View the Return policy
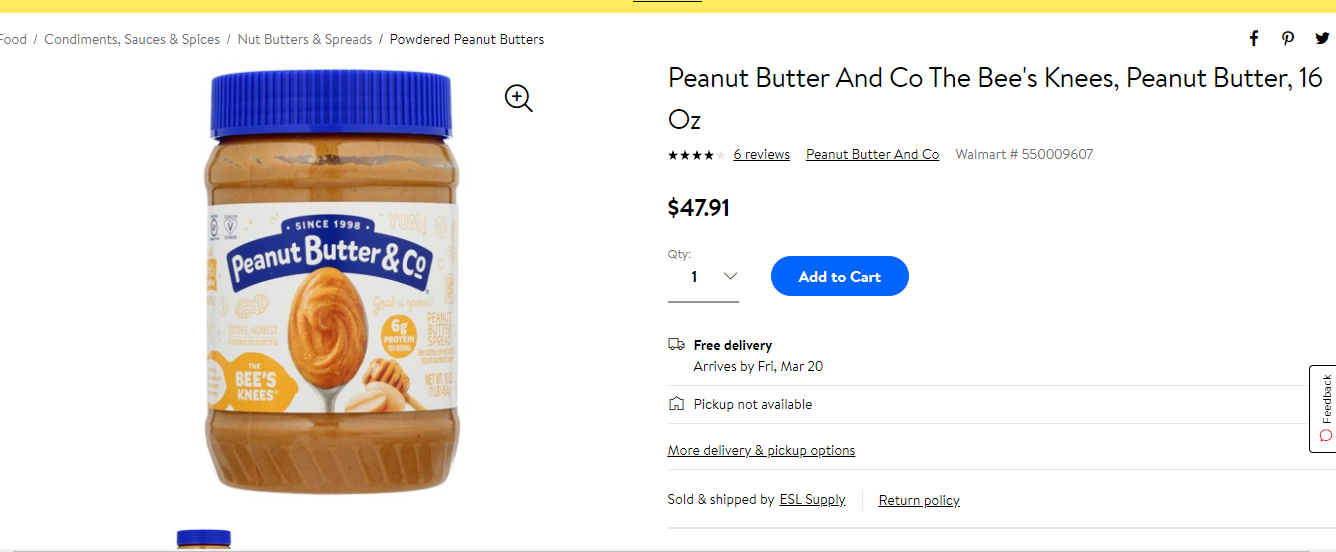The image size is (1336, 552). (x=919, y=501)
